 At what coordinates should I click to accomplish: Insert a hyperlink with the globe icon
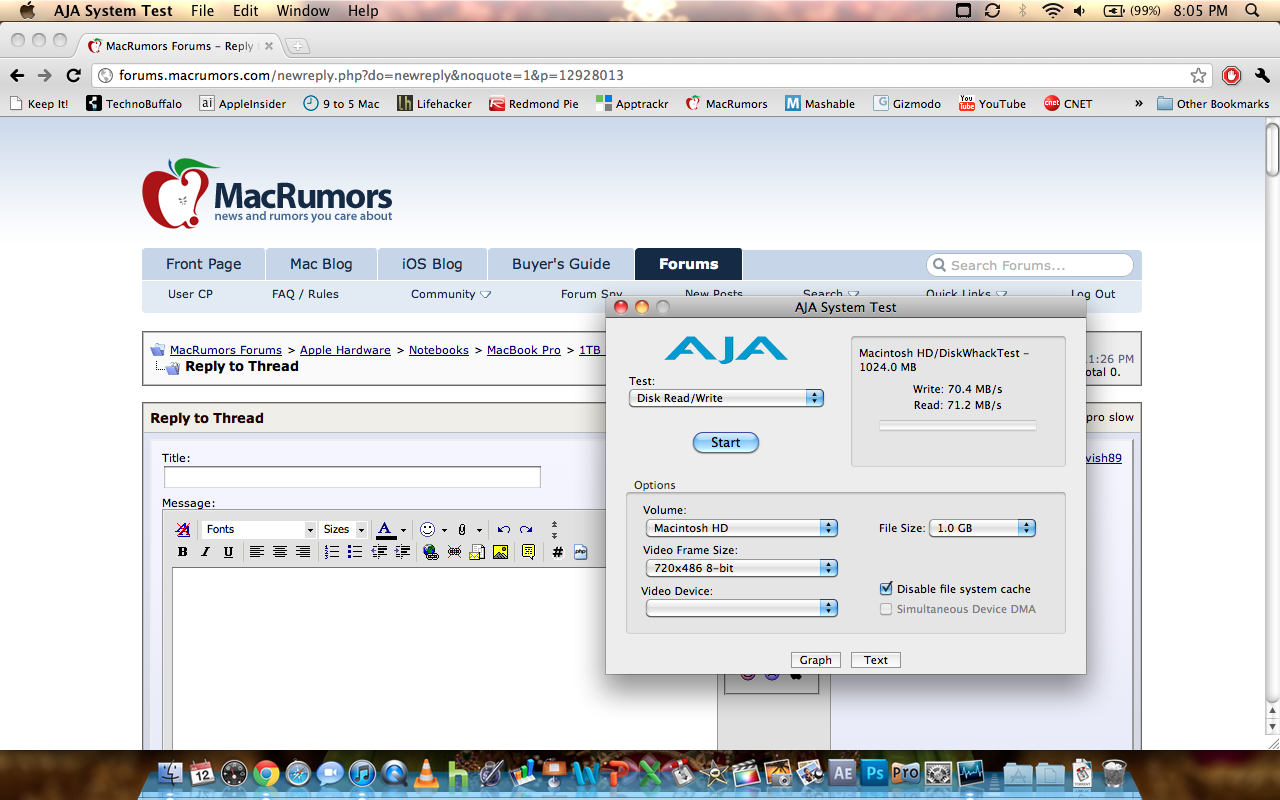[431, 552]
